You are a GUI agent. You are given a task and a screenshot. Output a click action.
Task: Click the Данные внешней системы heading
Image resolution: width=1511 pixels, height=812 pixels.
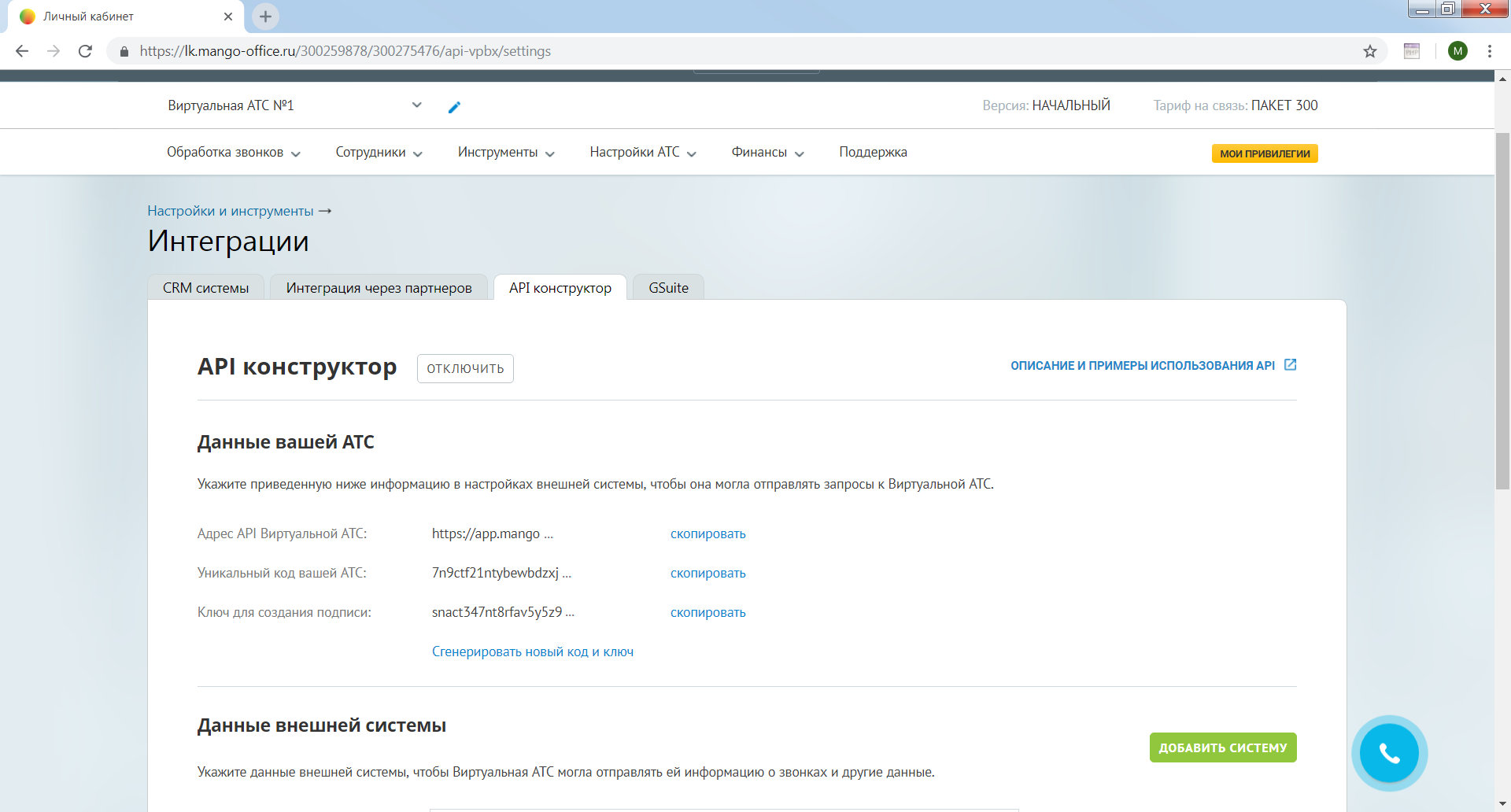click(x=321, y=725)
